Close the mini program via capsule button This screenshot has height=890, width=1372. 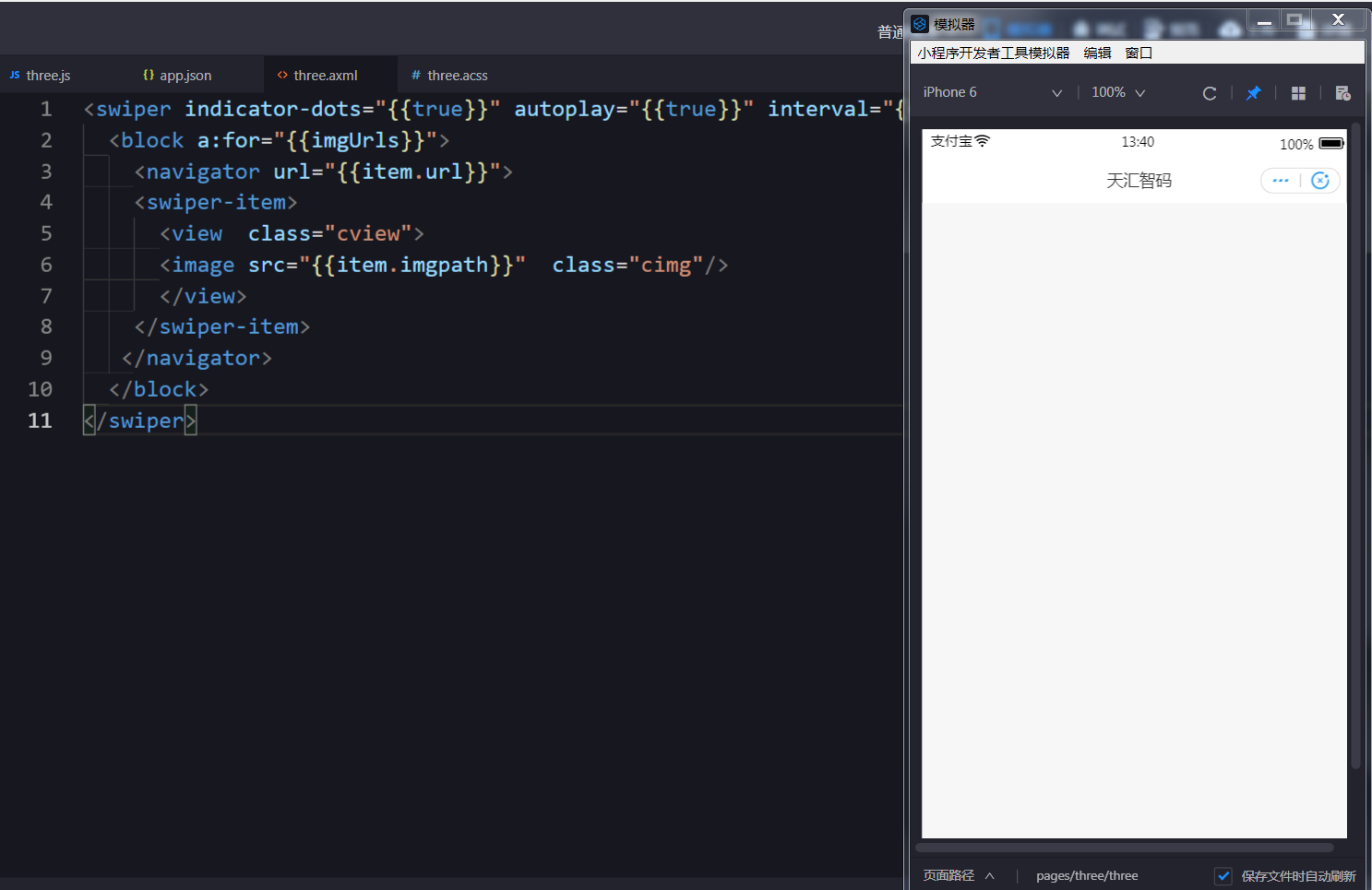click(1320, 181)
